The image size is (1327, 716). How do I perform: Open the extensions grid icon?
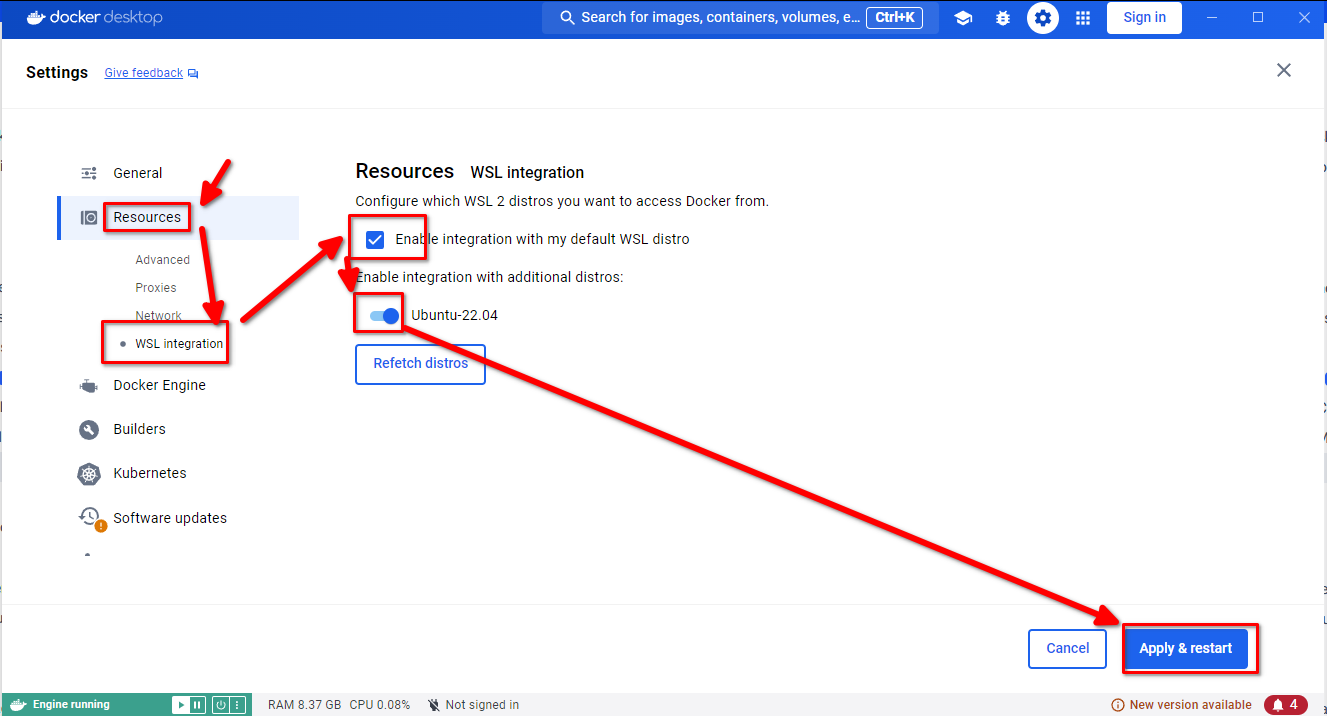tap(1082, 18)
